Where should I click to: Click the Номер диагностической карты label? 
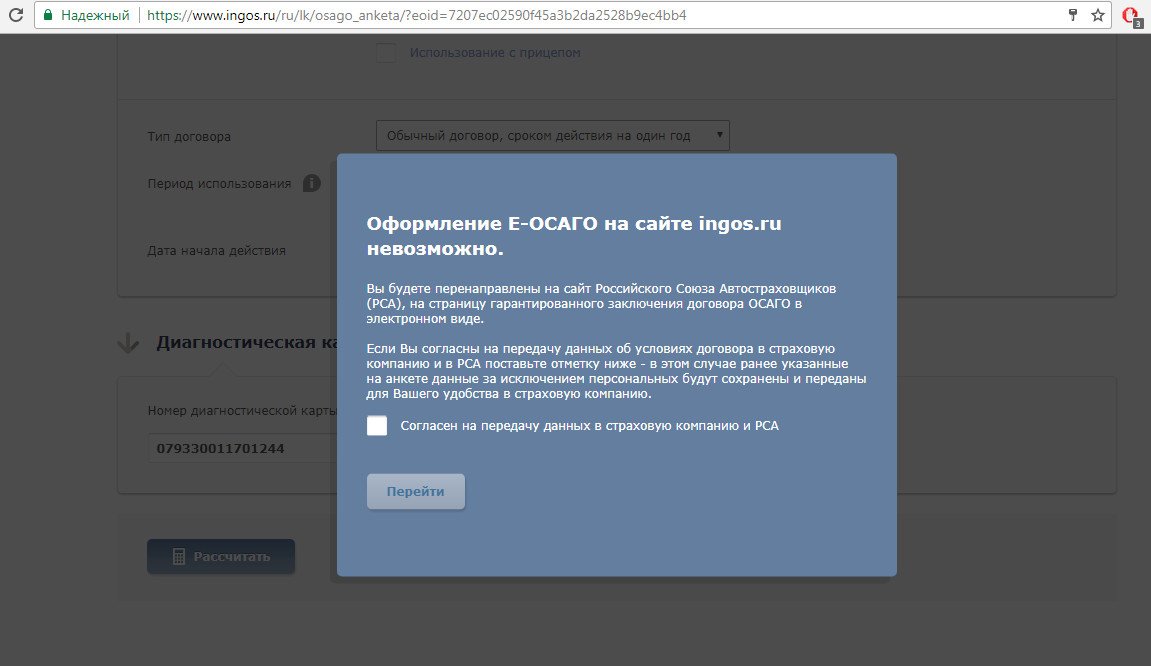(x=242, y=410)
